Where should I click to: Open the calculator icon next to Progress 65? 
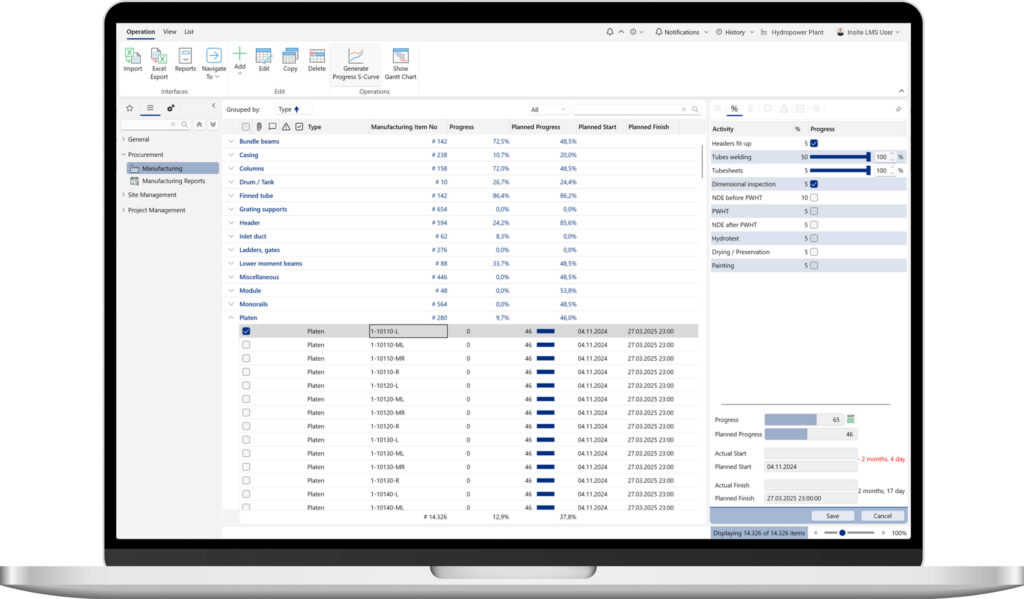click(850, 419)
